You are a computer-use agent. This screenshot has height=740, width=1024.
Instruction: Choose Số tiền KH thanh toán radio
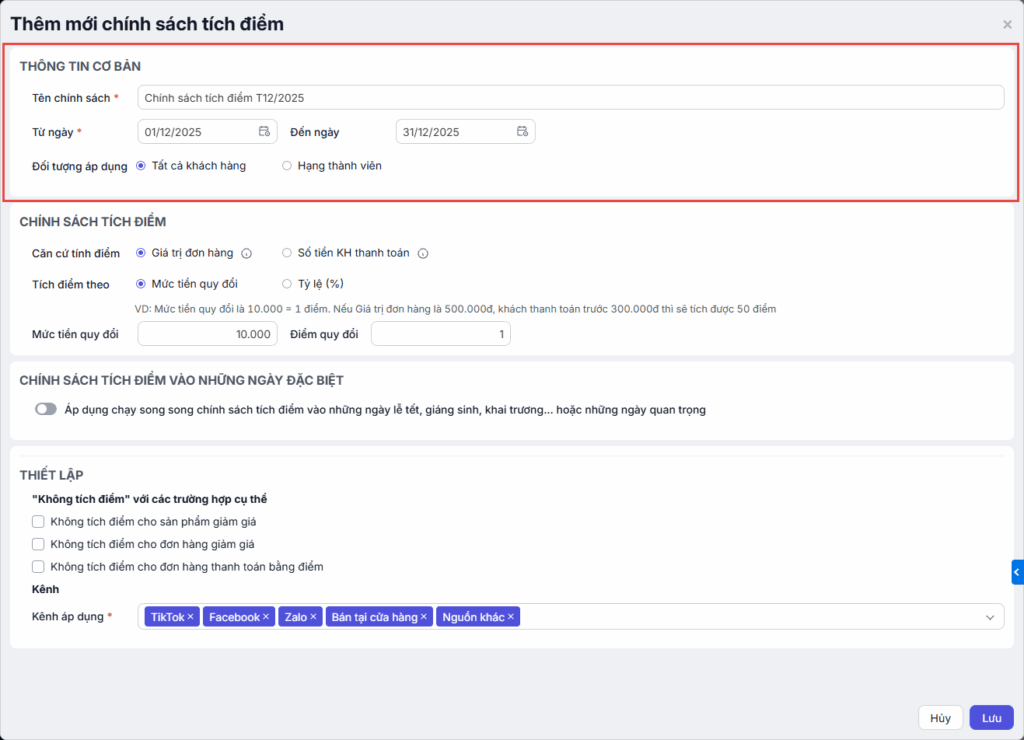(x=287, y=253)
